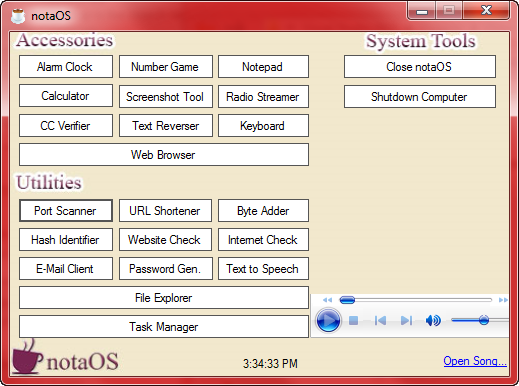This screenshot has height=386, width=519.
Task: Click Close notaOS button
Action: 420,67
